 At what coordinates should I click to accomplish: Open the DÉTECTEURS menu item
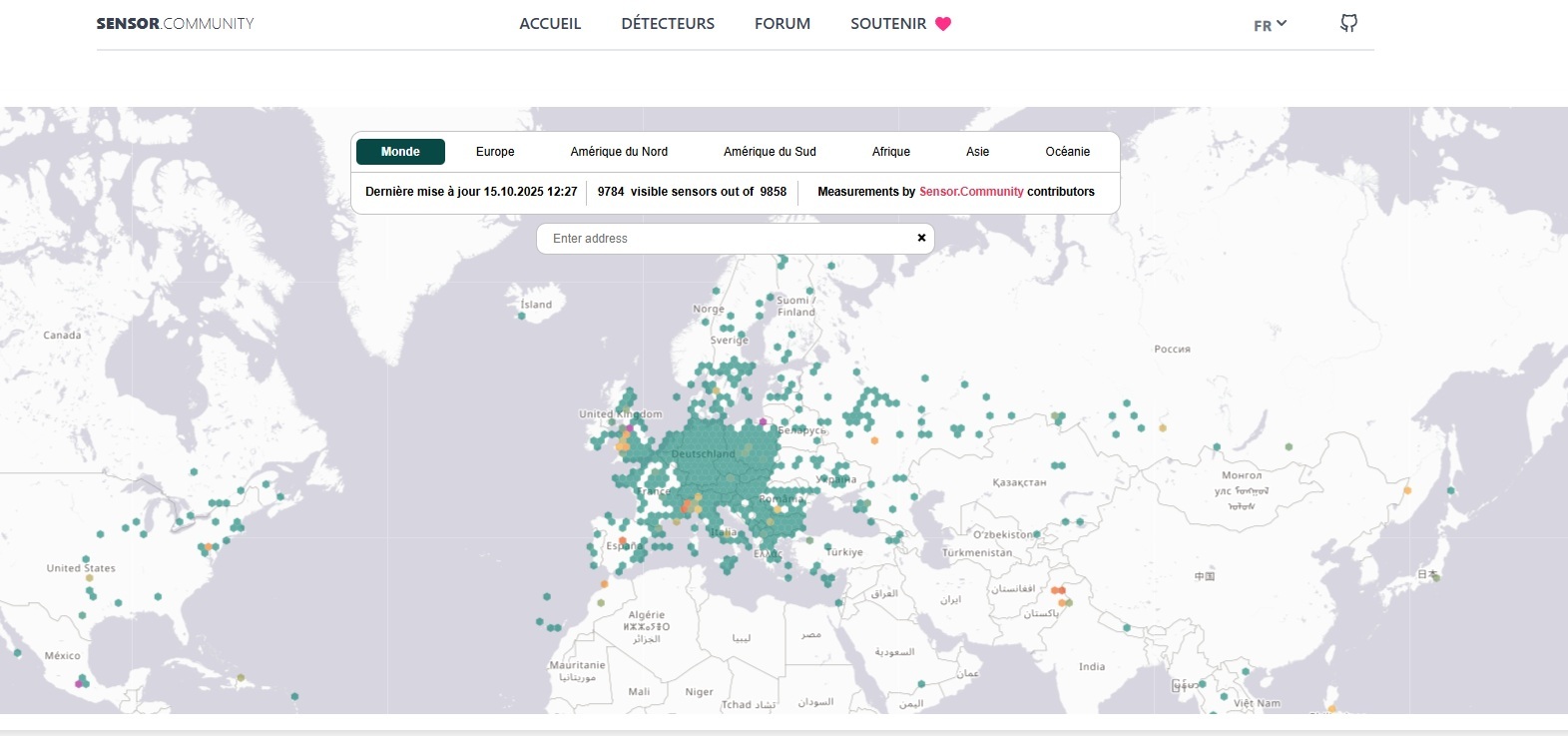click(668, 24)
